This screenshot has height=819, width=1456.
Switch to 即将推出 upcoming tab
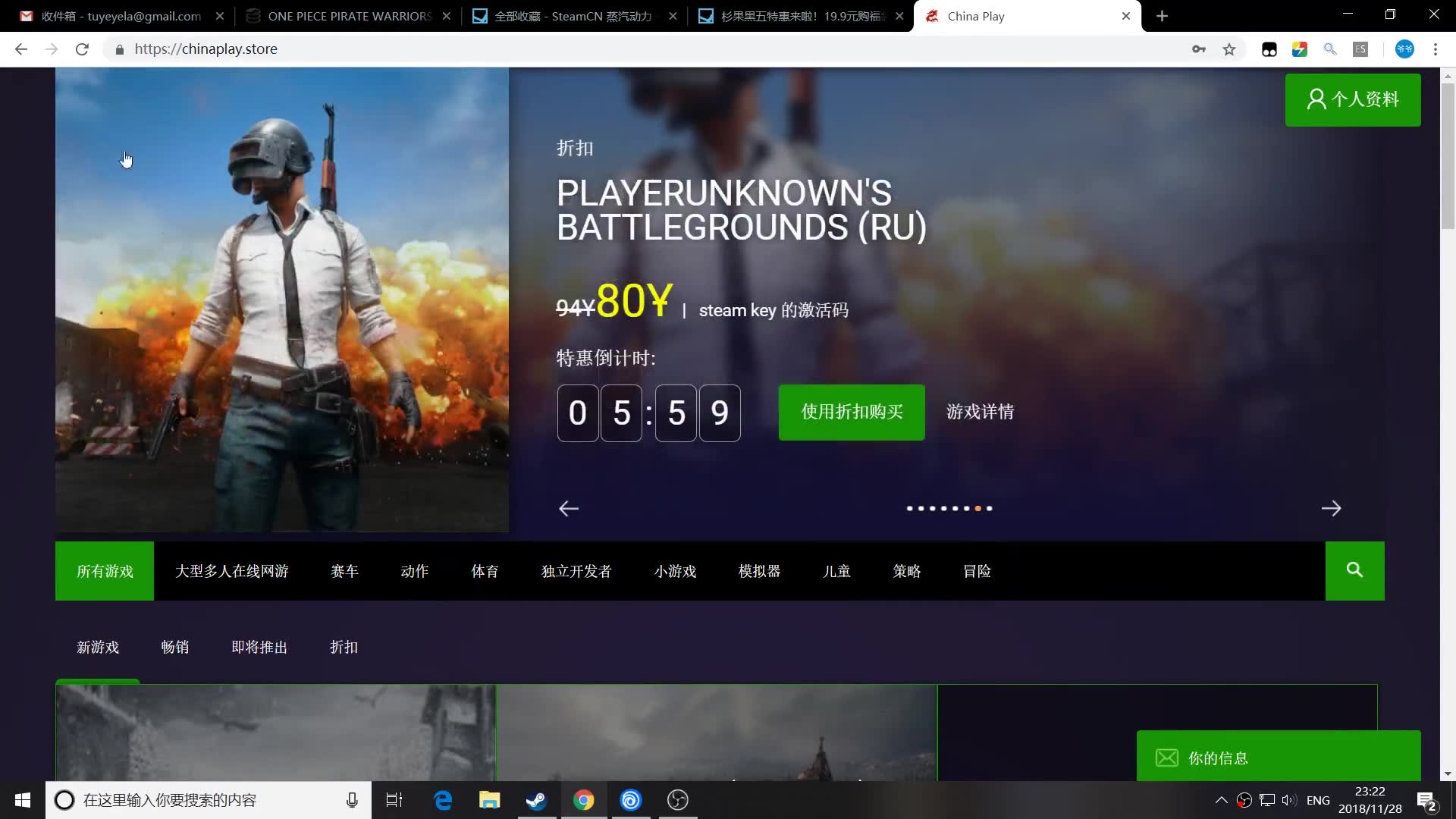tap(259, 647)
